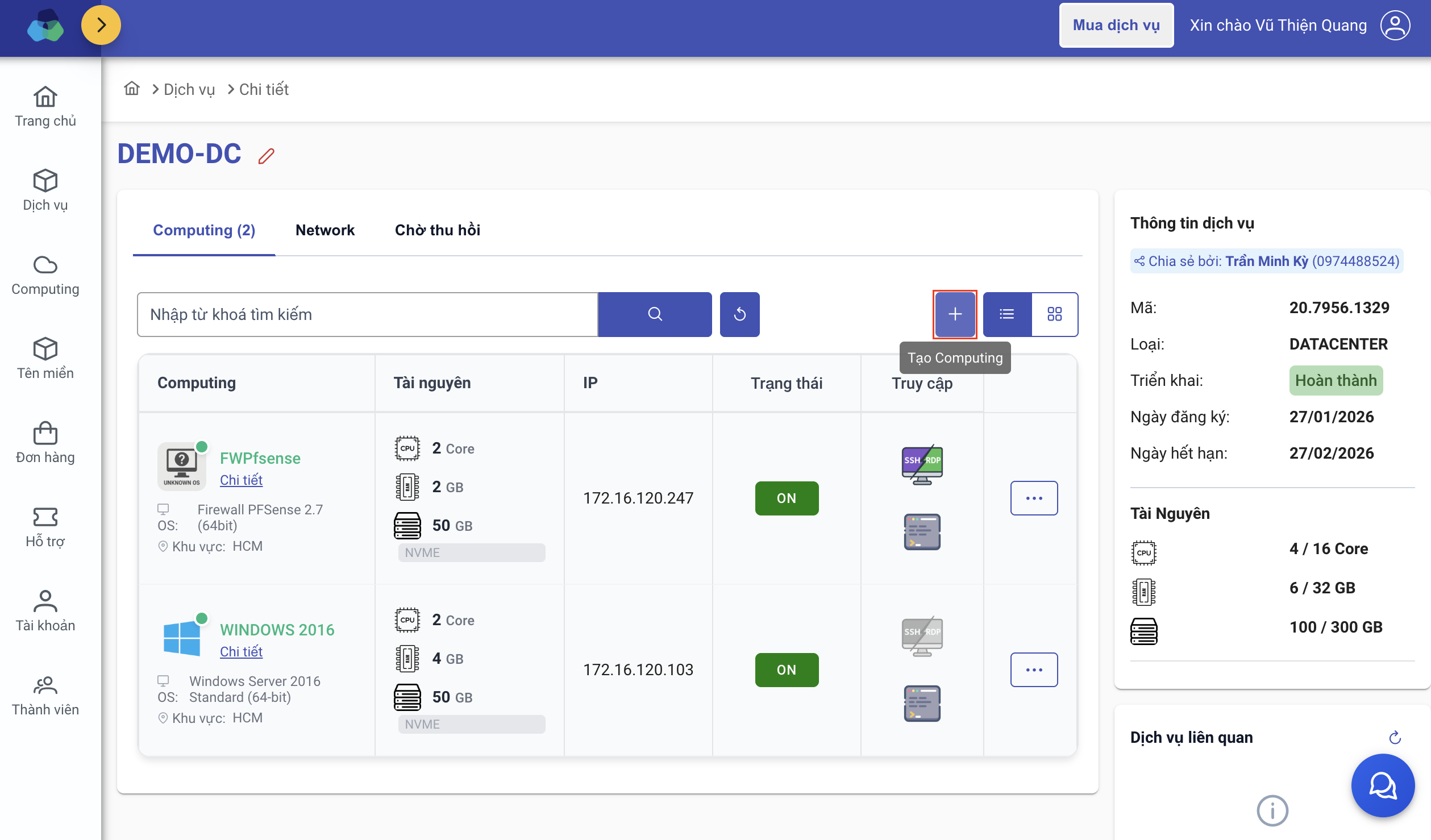Image resolution: width=1431 pixels, height=840 pixels.
Task: Click the Mua dịch vụ button
Action: (x=1116, y=26)
